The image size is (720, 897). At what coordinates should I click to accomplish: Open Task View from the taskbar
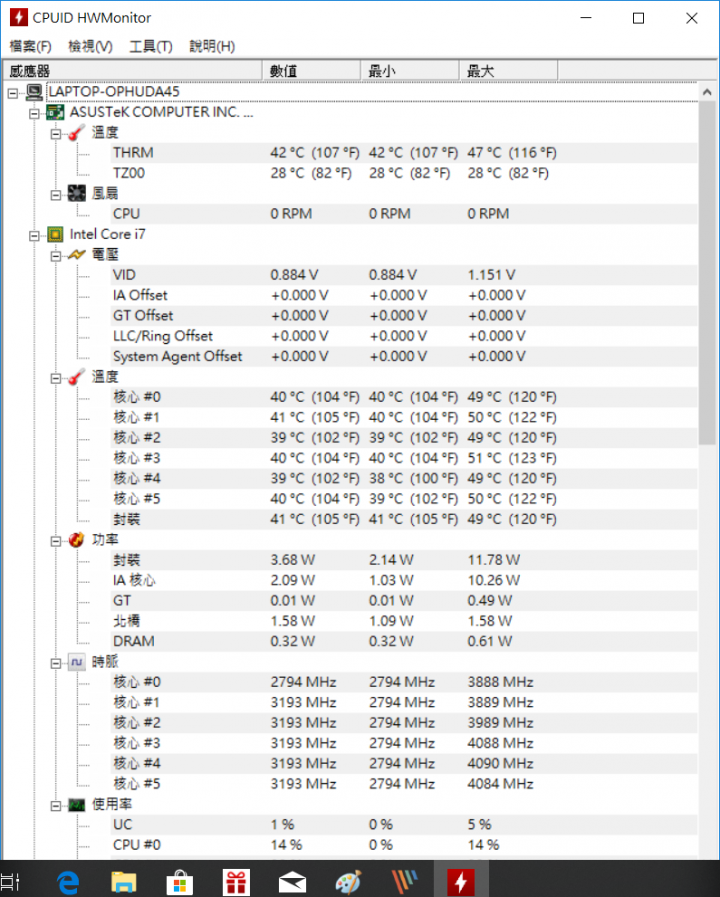point(10,882)
